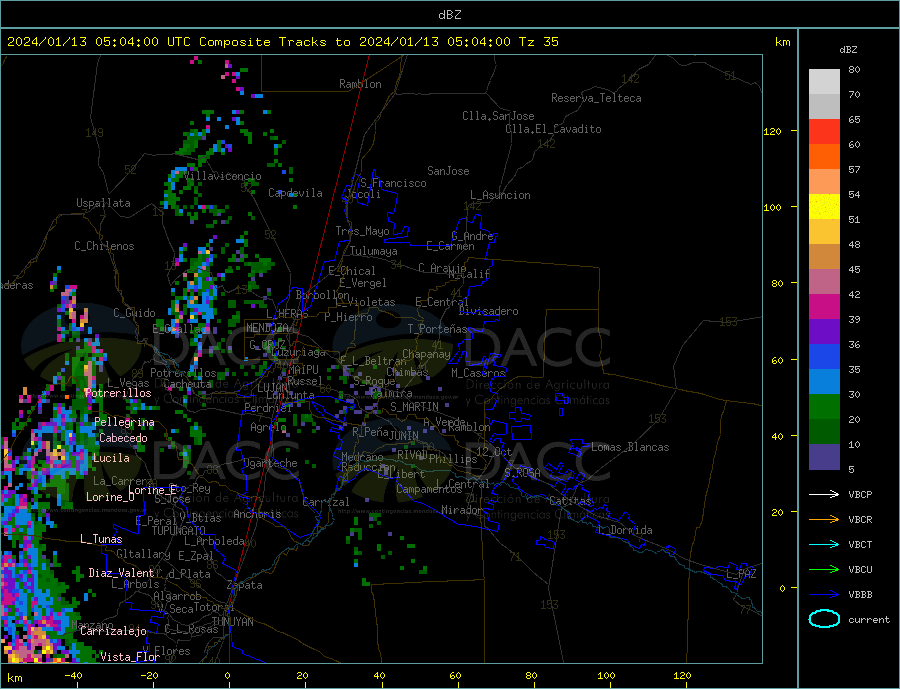The width and height of the screenshot is (900, 689).
Task: Click the 'Villavicencio' map label
Action: point(223,176)
